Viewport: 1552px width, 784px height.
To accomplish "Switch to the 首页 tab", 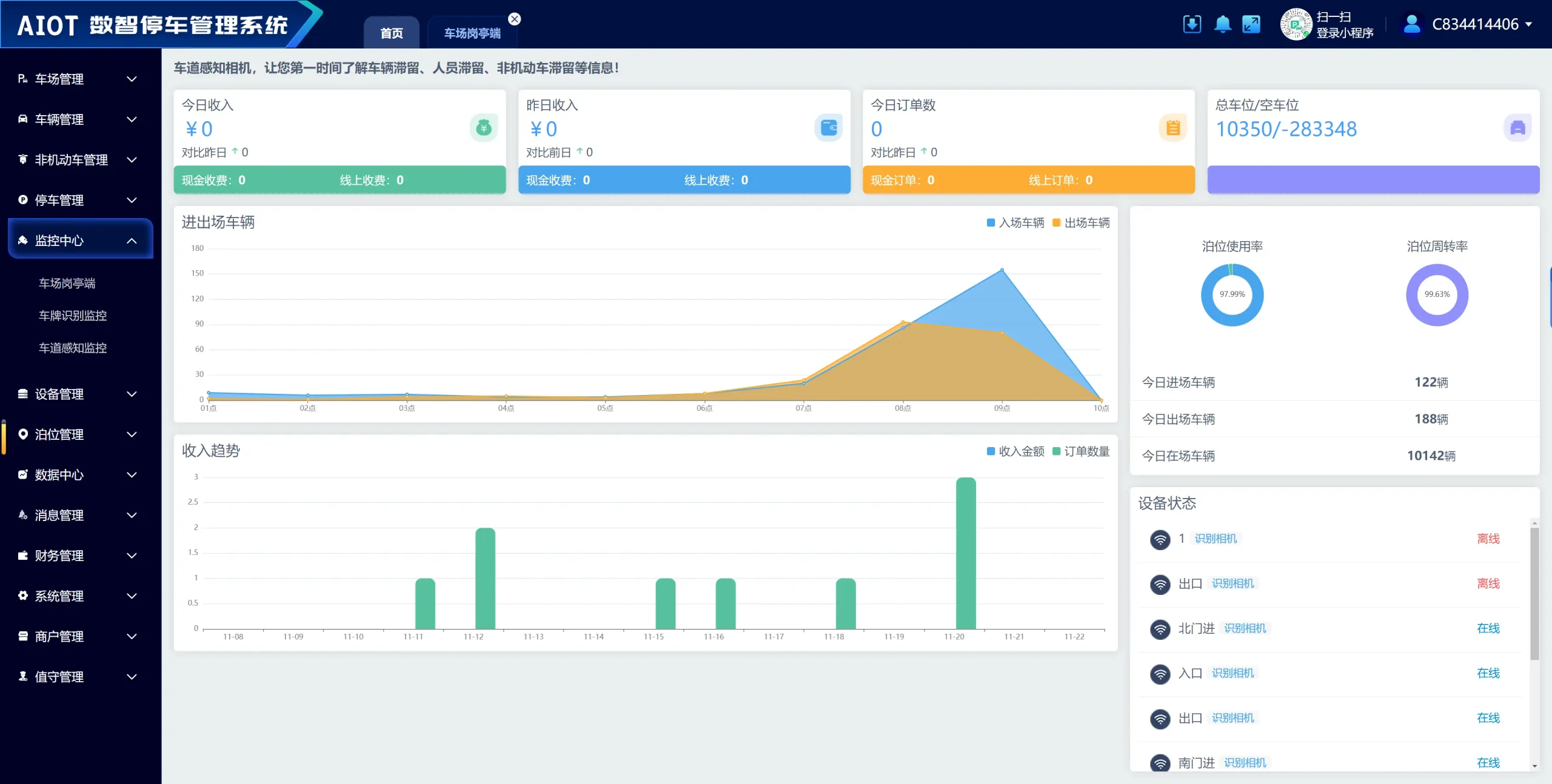I will pos(392,33).
